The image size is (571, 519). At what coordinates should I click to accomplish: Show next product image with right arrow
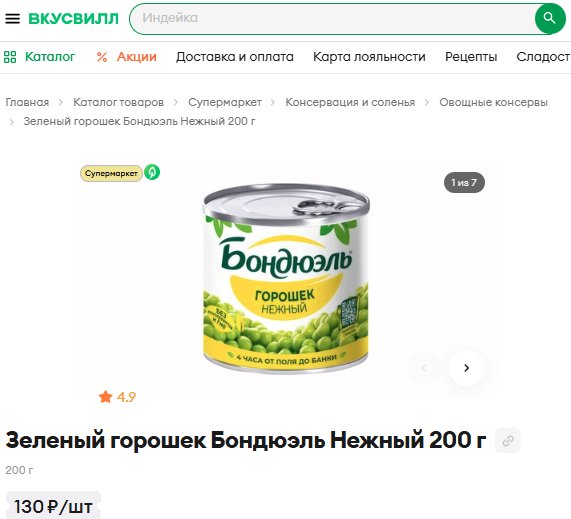466,368
